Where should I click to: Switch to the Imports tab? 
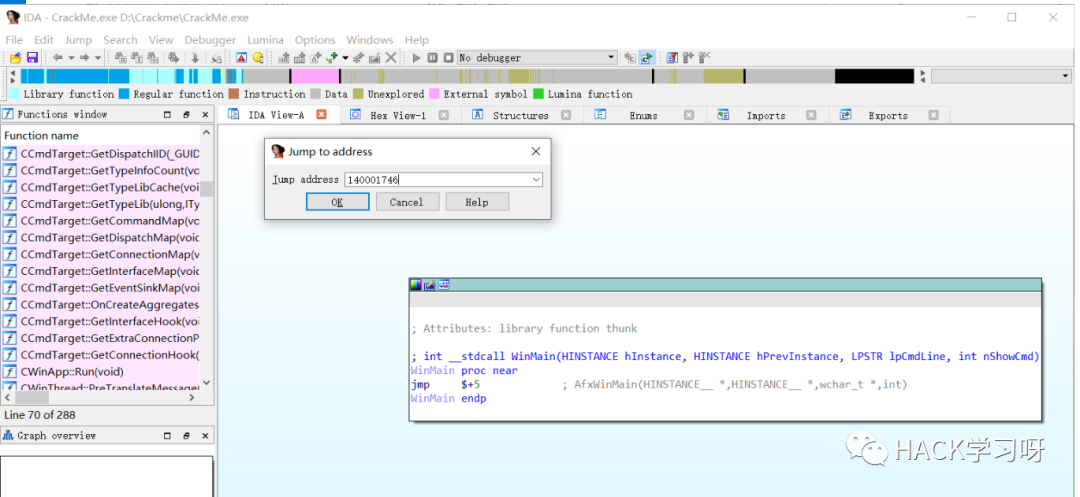765,115
